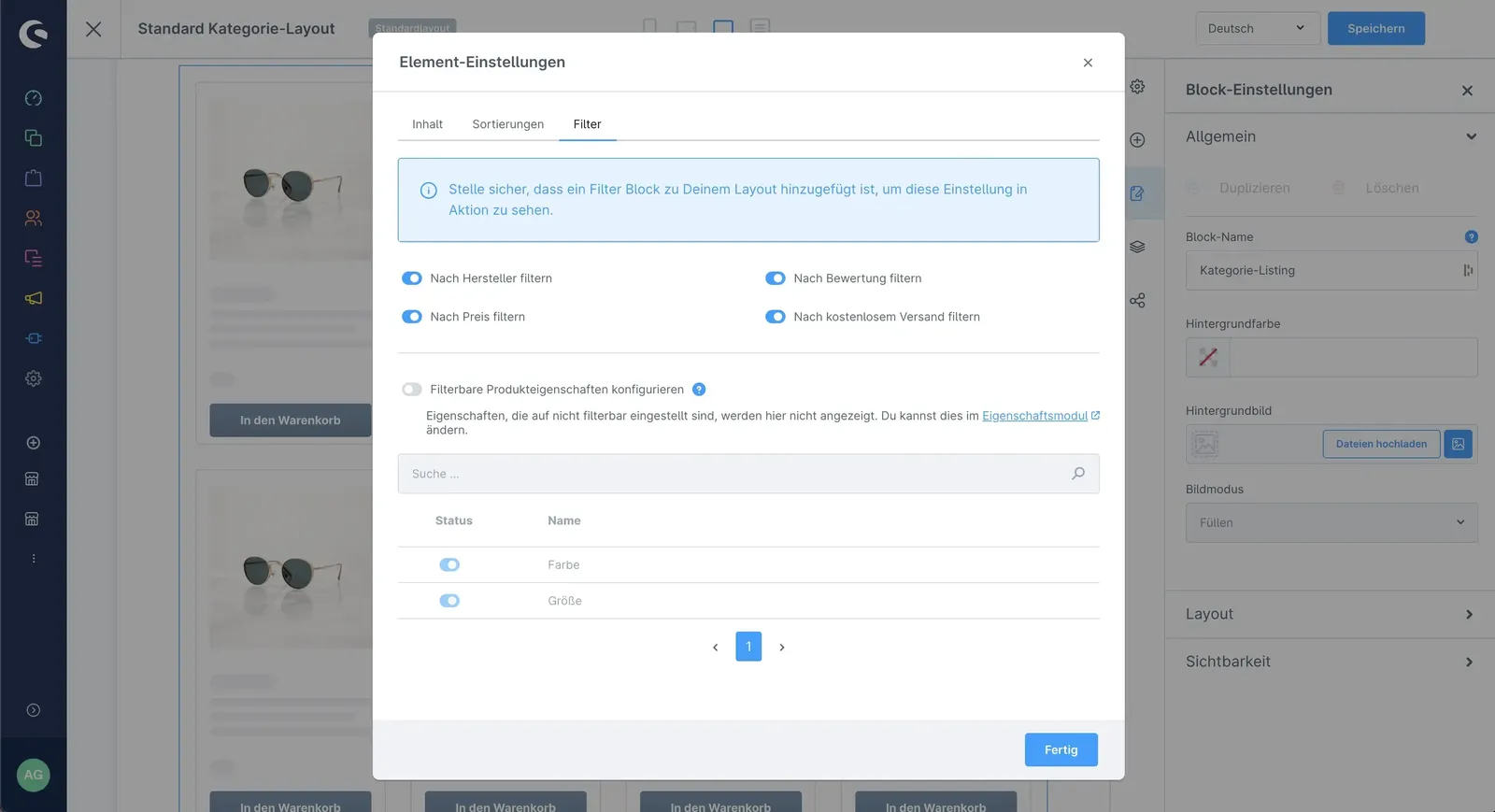Open the Bildmodus Füllen dropdown
The height and width of the screenshot is (812, 1495).
1331,522
